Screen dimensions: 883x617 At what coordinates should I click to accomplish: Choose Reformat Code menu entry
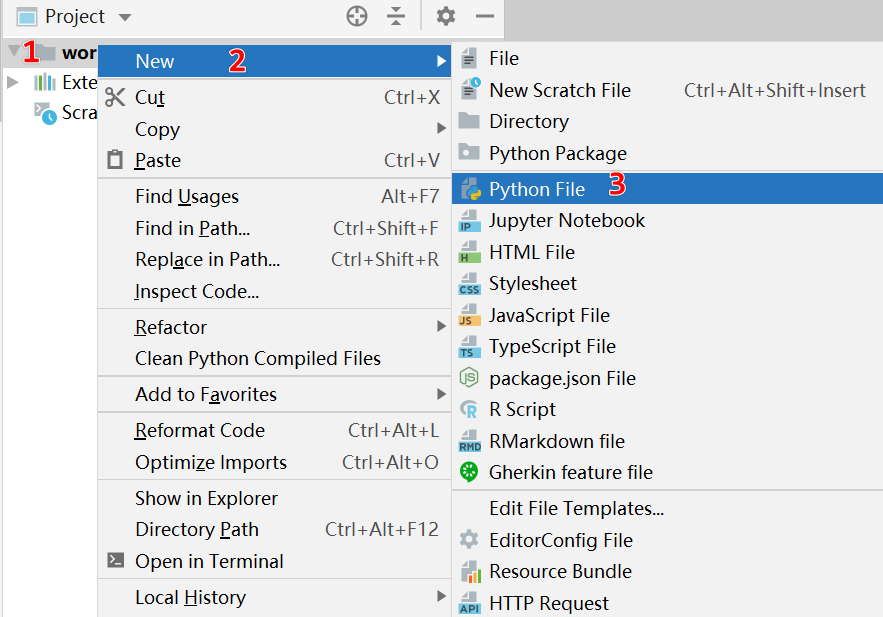click(x=200, y=431)
